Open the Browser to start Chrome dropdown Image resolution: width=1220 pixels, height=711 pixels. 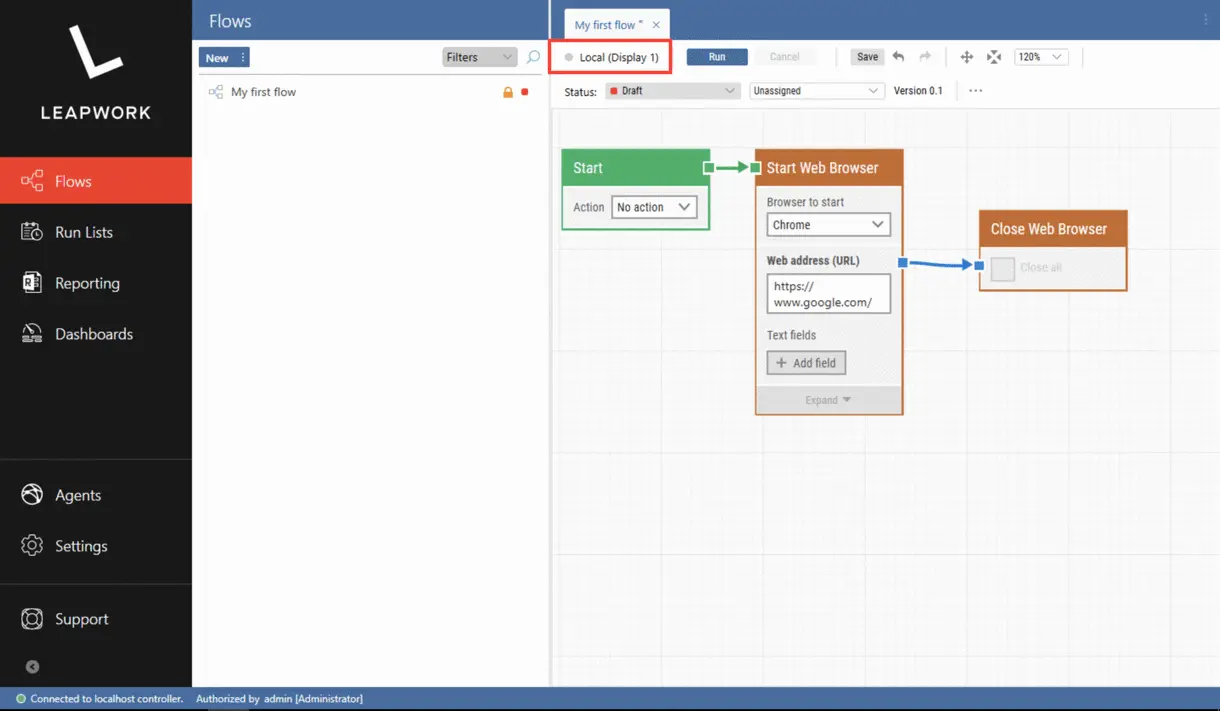pos(828,225)
